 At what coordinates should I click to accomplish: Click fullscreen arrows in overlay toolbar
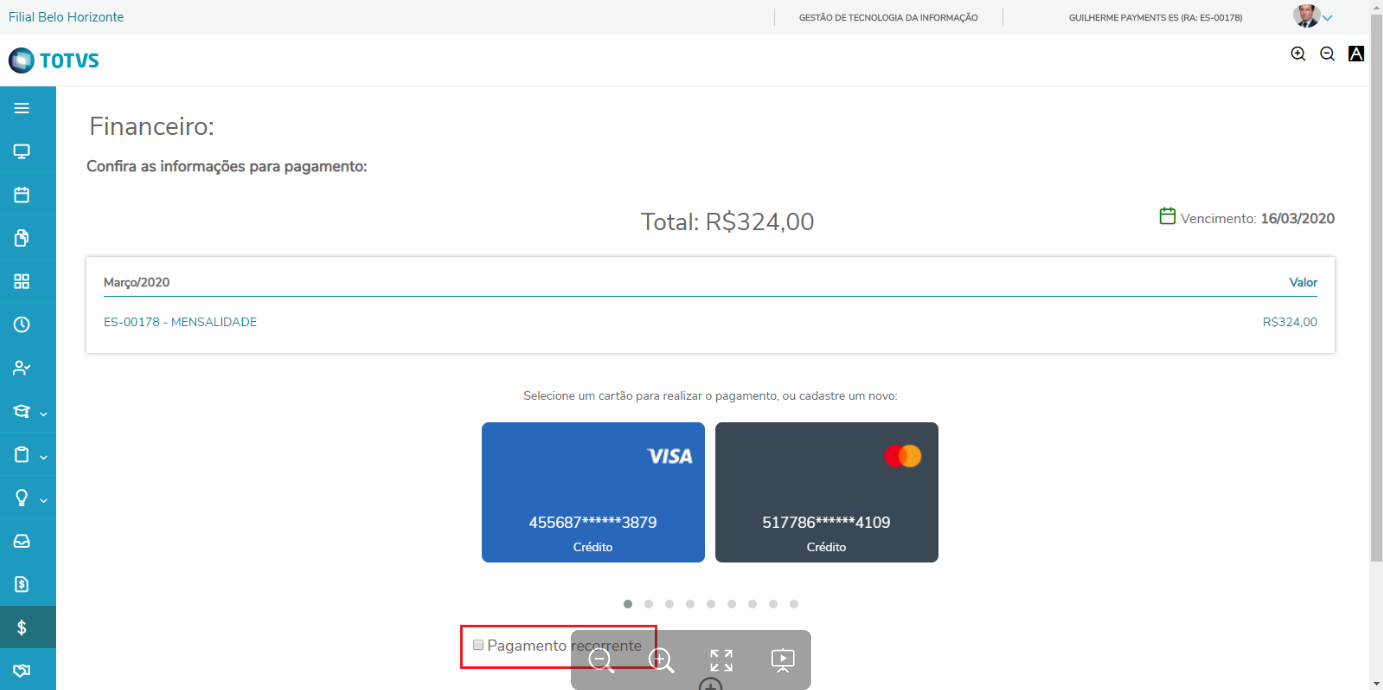721,660
